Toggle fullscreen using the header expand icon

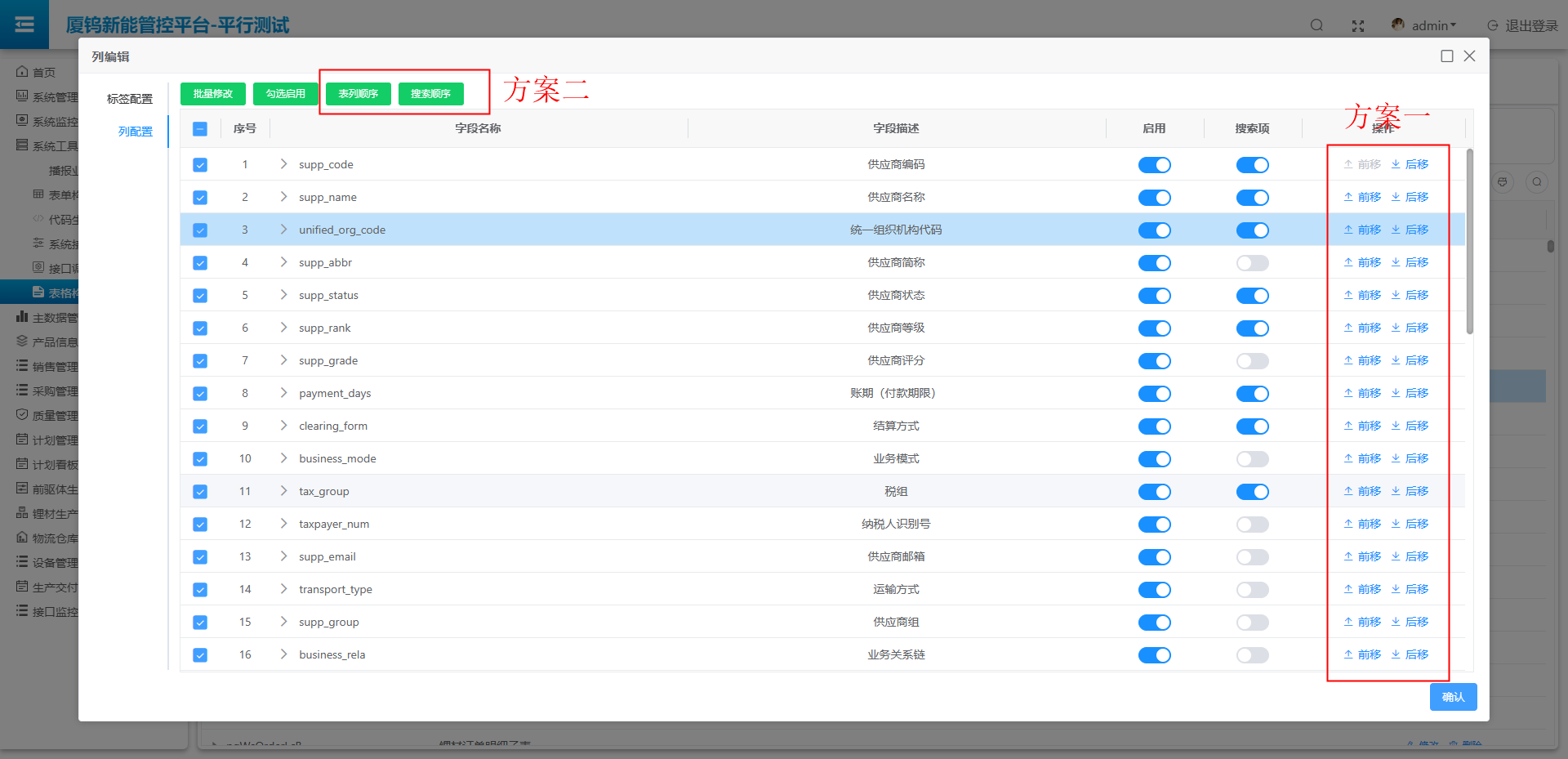tap(1358, 26)
